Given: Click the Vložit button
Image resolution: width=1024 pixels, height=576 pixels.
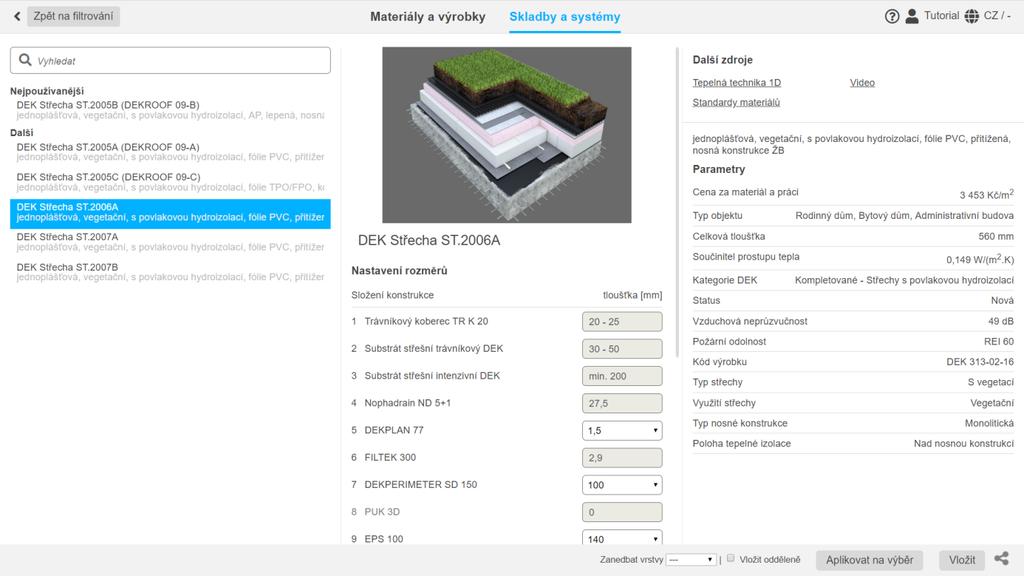Looking at the screenshot, I should click(x=962, y=560).
